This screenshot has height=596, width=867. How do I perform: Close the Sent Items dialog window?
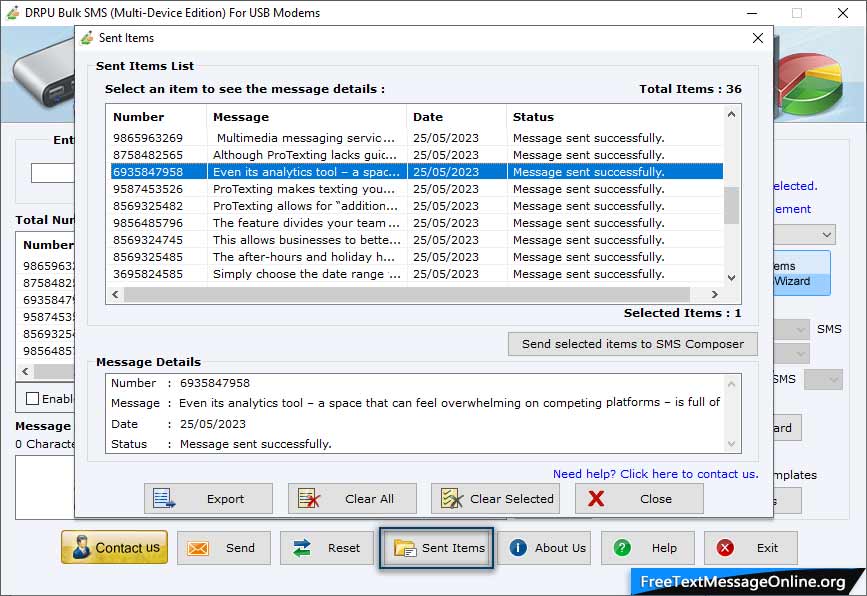(x=758, y=38)
